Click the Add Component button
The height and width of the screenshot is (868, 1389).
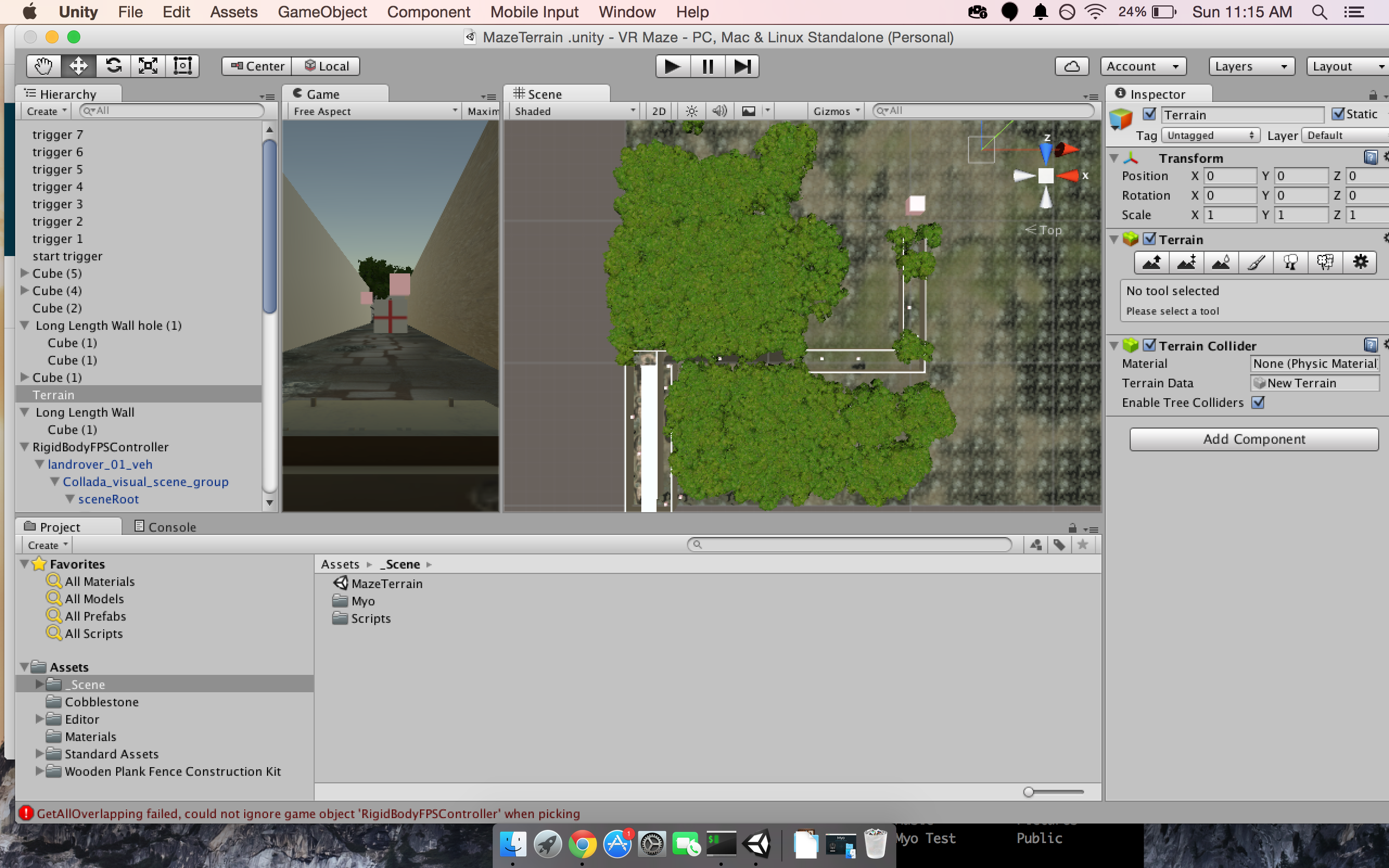click(x=1253, y=439)
